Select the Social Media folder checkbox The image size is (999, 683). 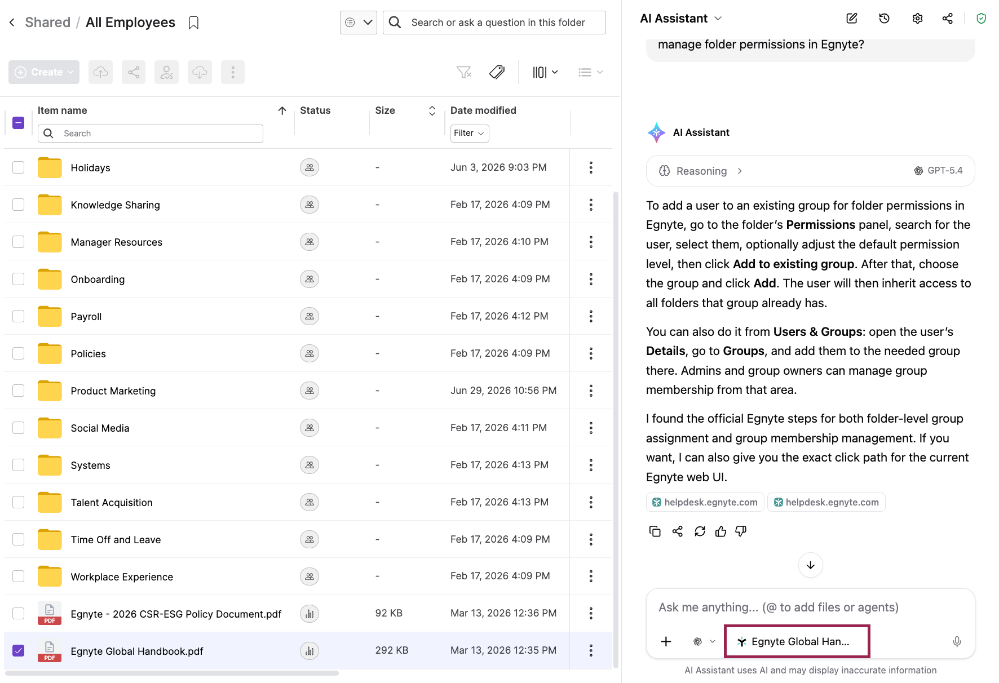click(x=18, y=428)
